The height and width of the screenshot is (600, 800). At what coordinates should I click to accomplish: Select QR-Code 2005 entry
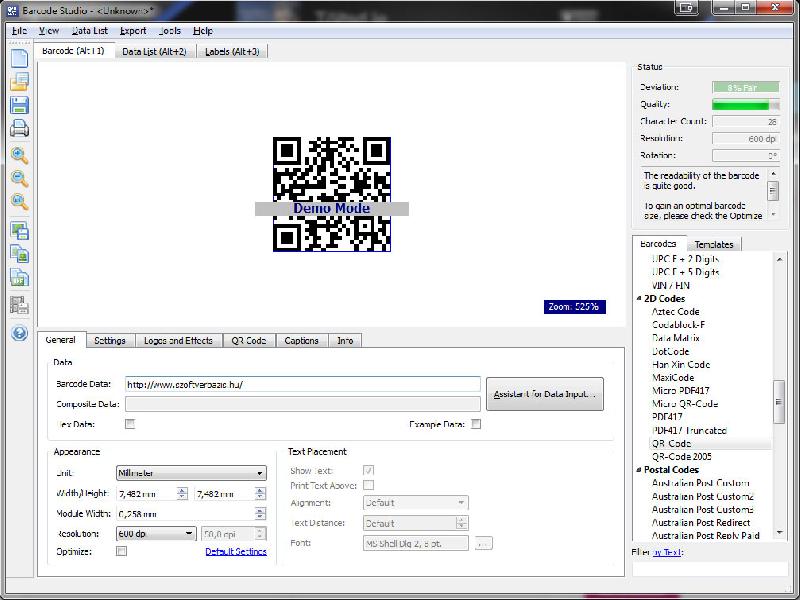point(682,457)
